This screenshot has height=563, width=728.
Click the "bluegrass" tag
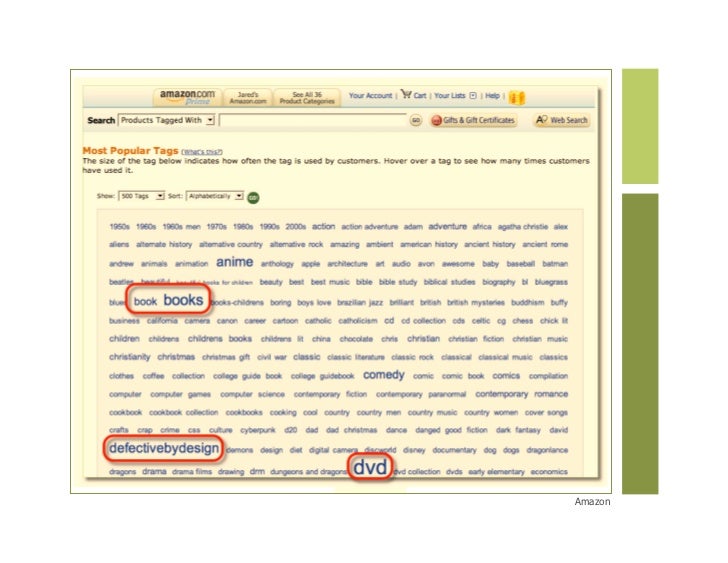(x=551, y=282)
